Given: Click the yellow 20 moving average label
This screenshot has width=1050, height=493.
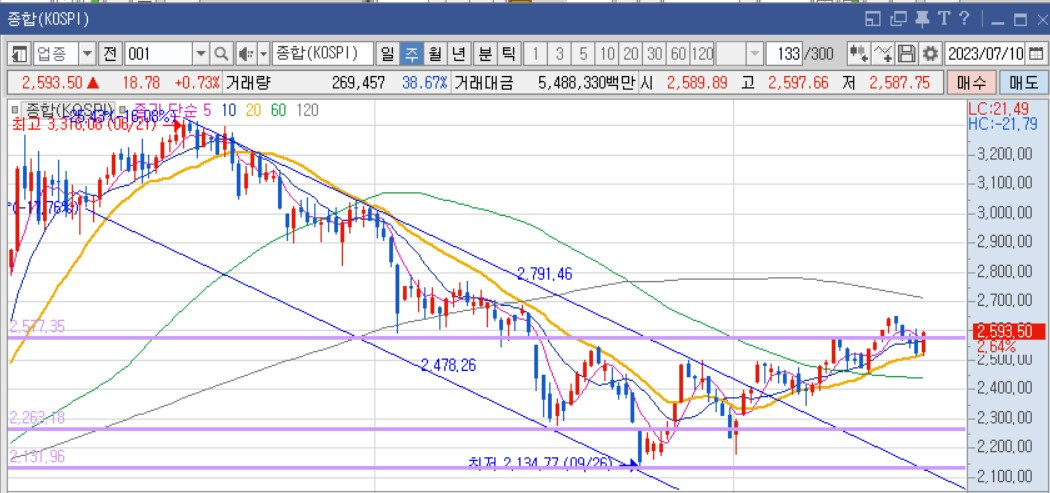Looking at the screenshot, I should (254, 111).
